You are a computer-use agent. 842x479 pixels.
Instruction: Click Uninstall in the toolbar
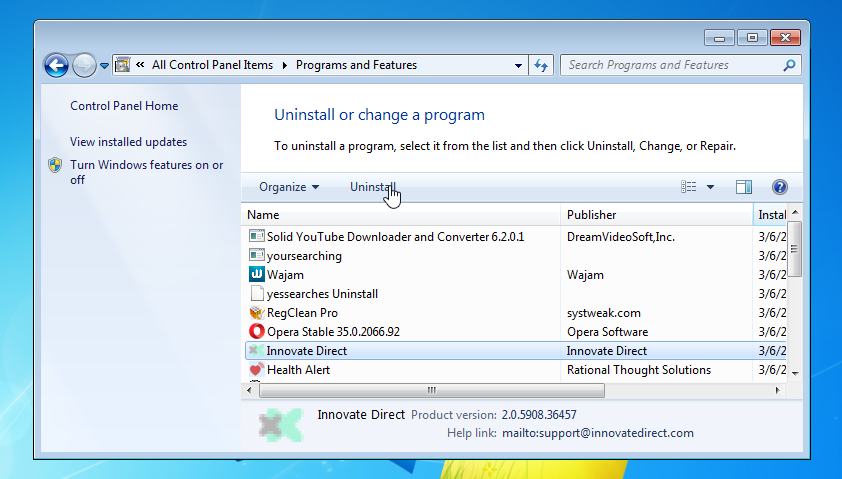[x=373, y=187]
